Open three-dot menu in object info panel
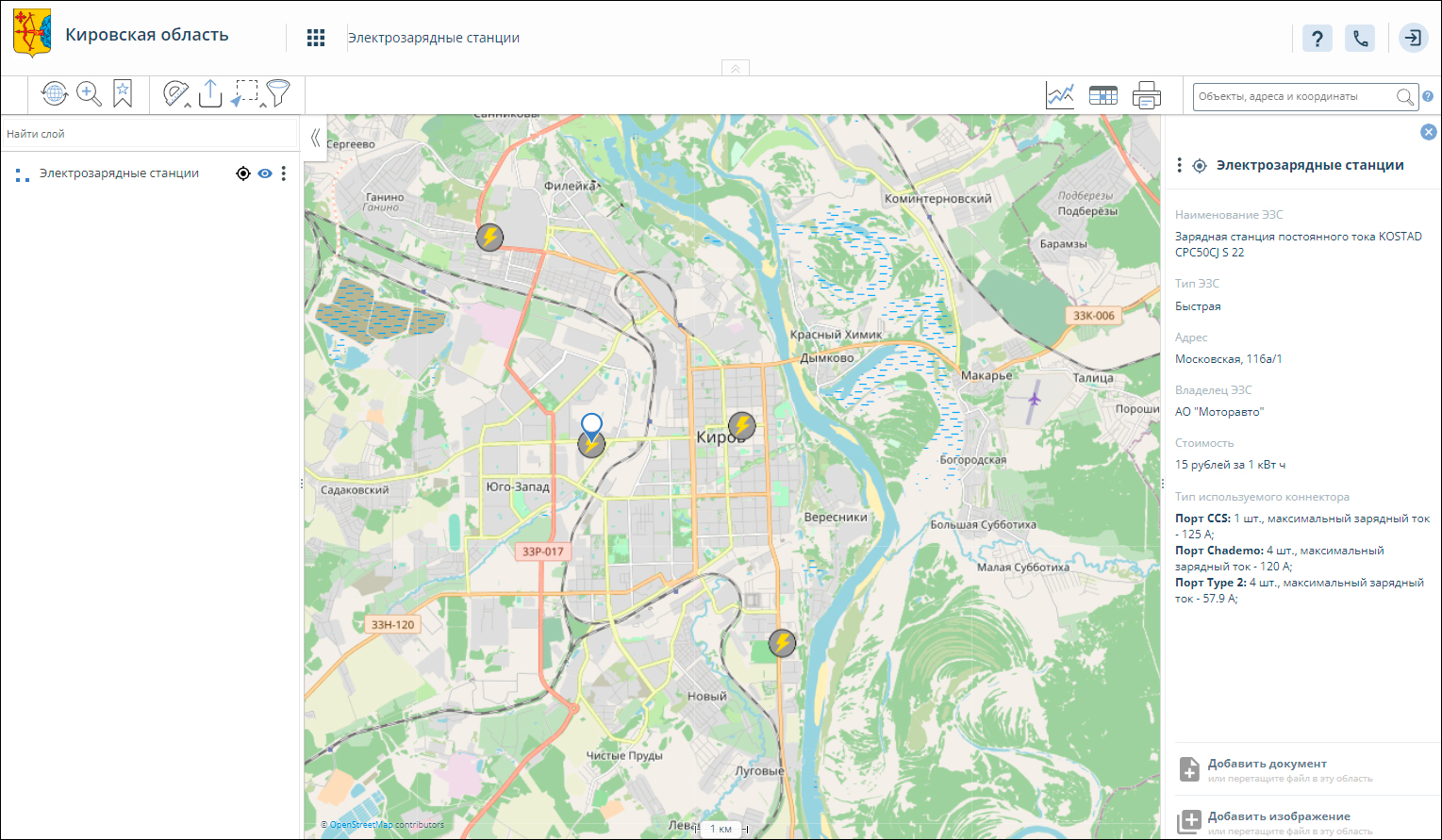The width and height of the screenshot is (1442, 840). pos(1179,166)
